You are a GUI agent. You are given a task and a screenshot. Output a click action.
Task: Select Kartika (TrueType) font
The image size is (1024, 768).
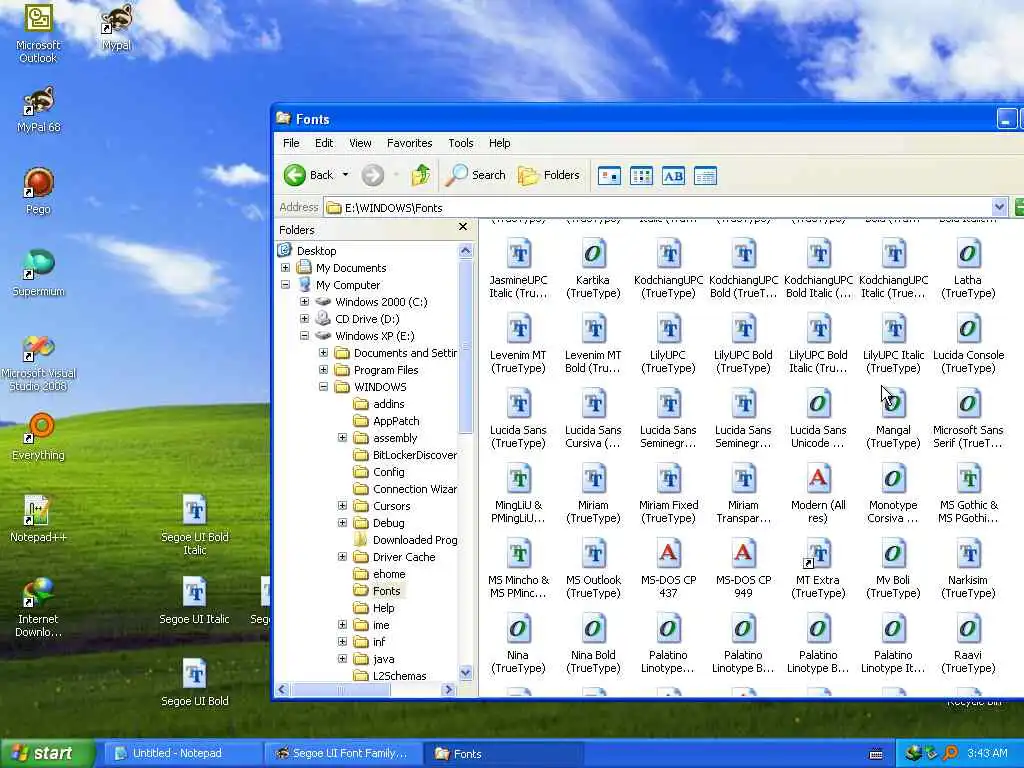click(x=593, y=268)
